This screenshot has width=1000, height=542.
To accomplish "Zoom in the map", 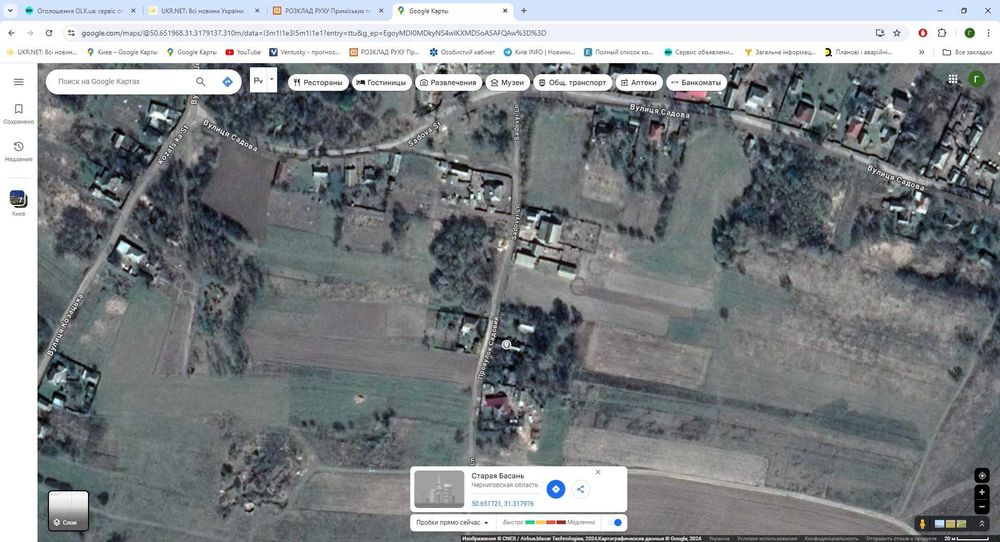I will 982,492.
